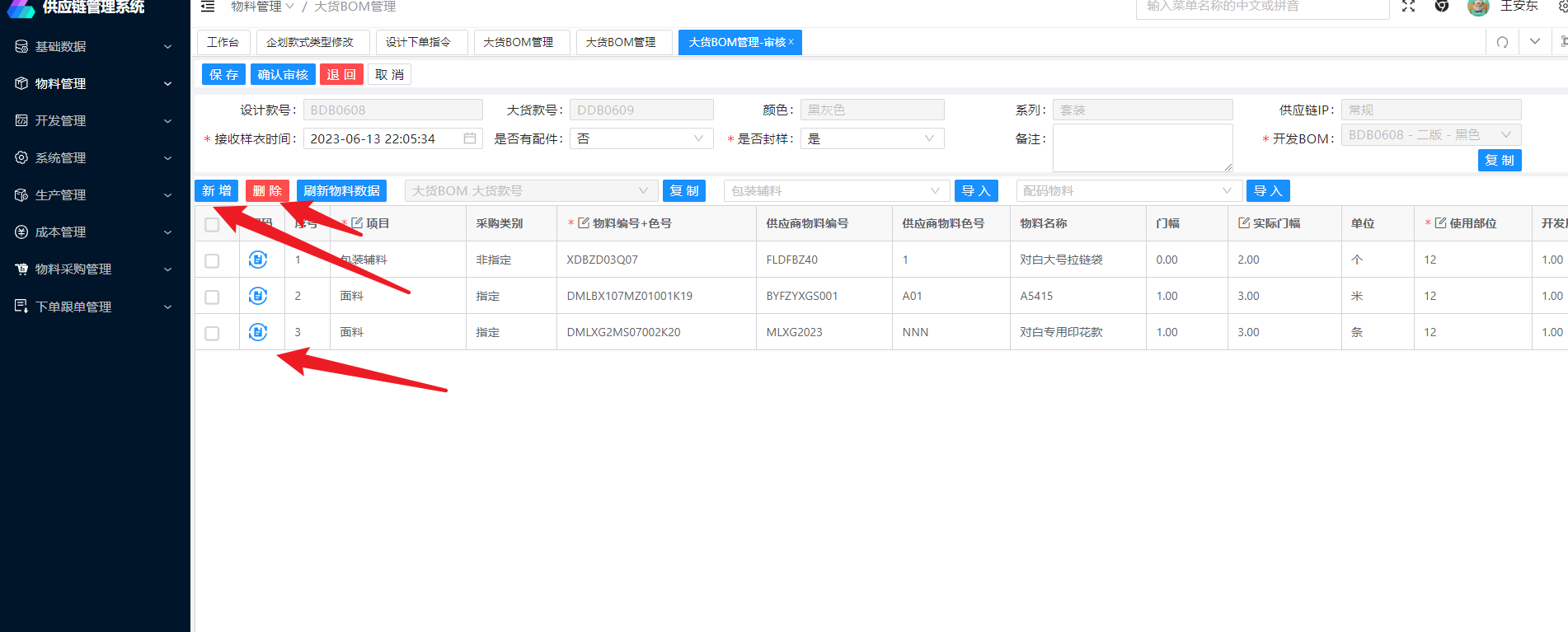Click the sync icon in row 1
The width and height of the screenshot is (1568, 632).
point(258,260)
